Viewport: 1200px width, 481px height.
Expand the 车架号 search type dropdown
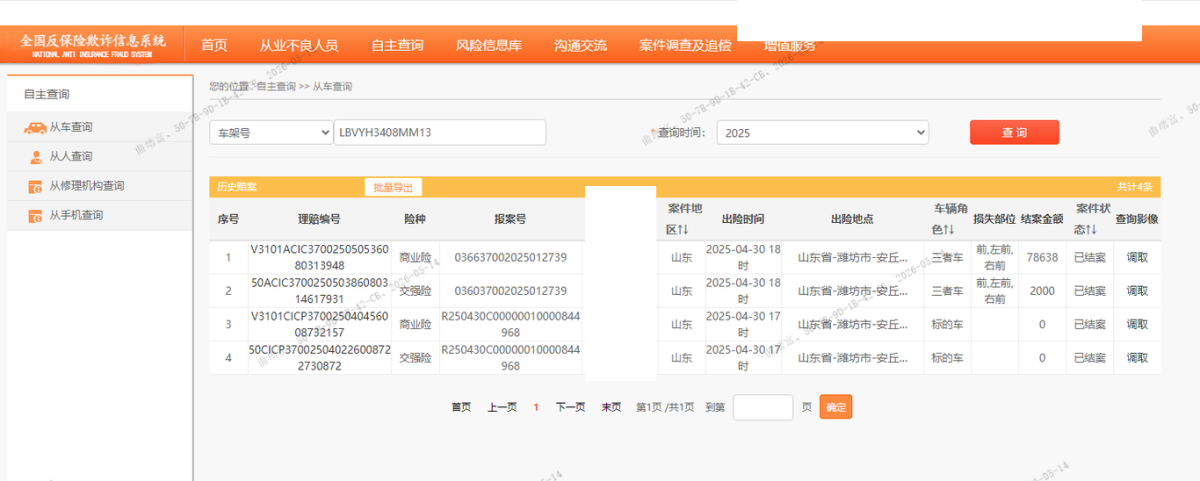(x=271, y=132)
